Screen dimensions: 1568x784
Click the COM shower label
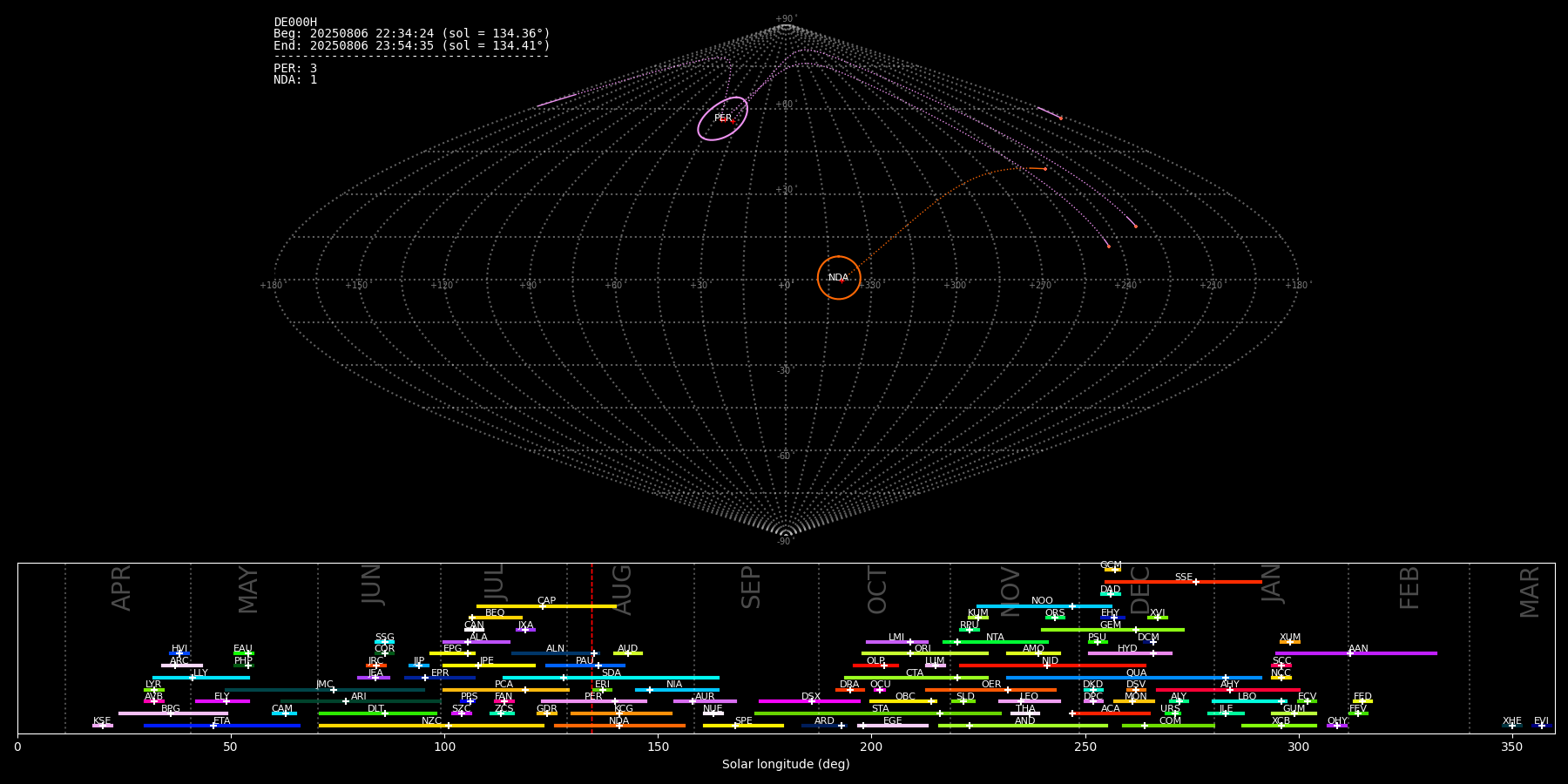pyautogui.click(x=1171, y=721)
